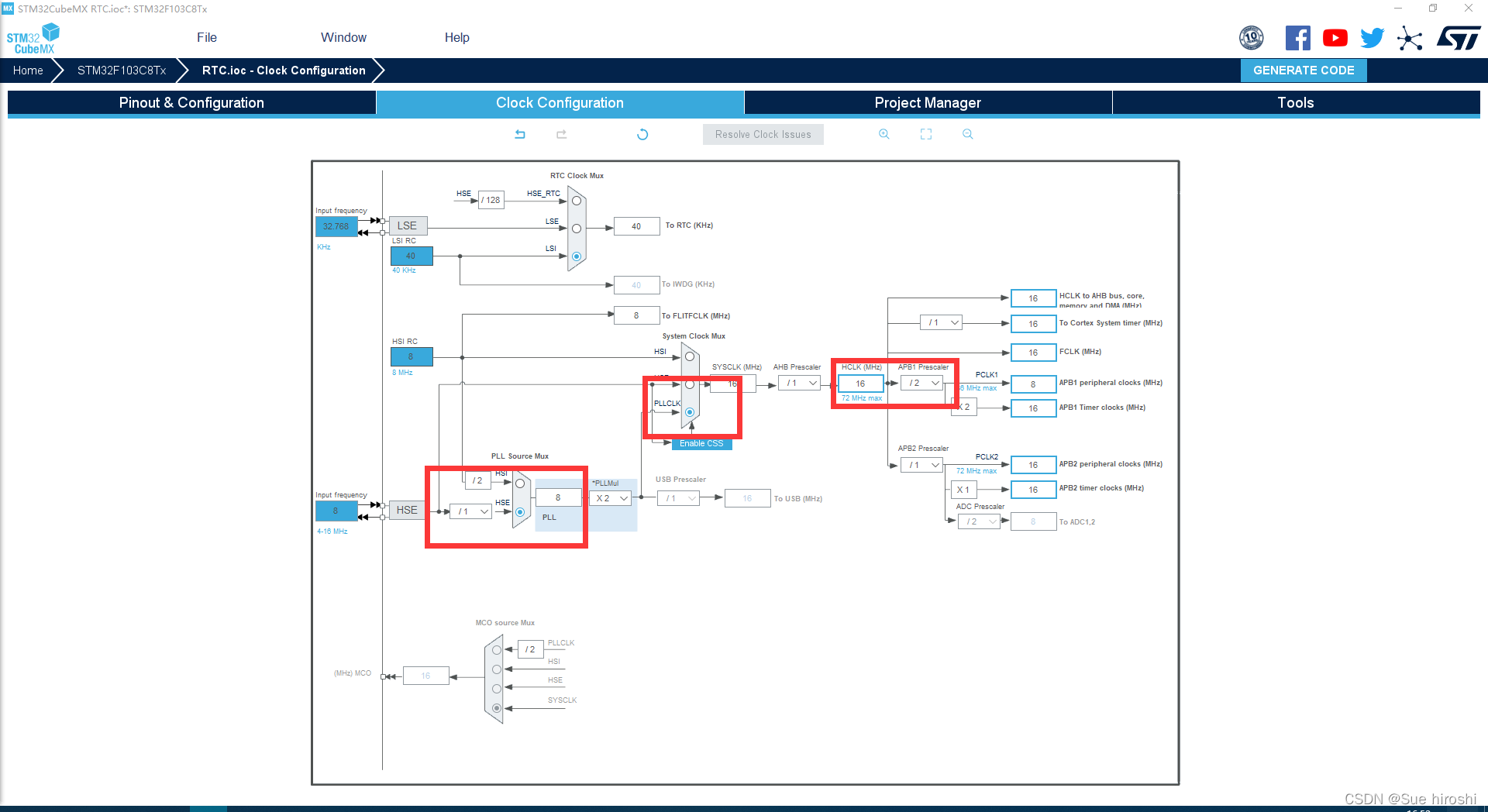Viewport: 1488px width, 812px height.
Task: Switch to Tools tab
Action: [x=1296, y=102]
